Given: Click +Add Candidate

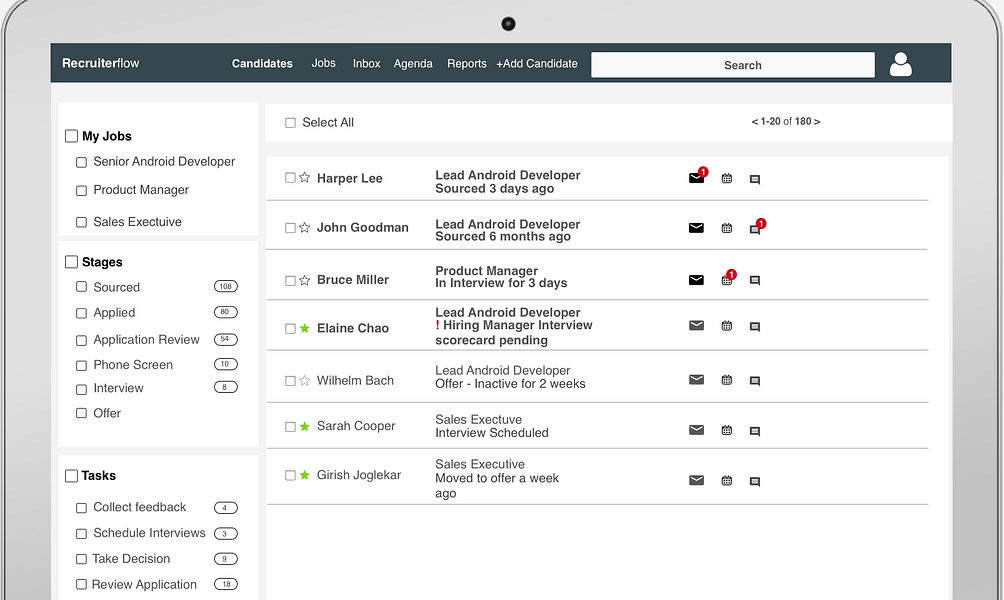Looking at the screenshot, I should coord(537,63).
